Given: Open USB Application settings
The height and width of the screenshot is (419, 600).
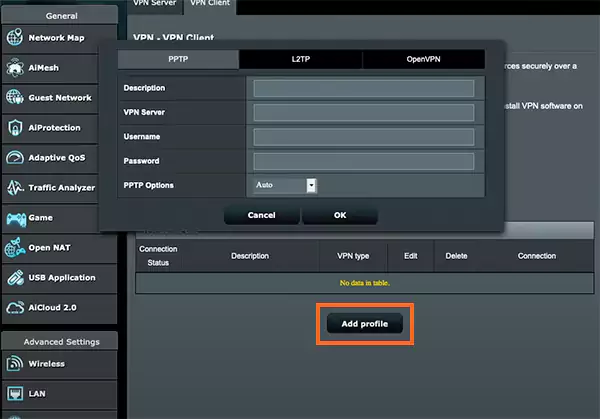Looking at the screenshot, I should (x=59, y=278).
